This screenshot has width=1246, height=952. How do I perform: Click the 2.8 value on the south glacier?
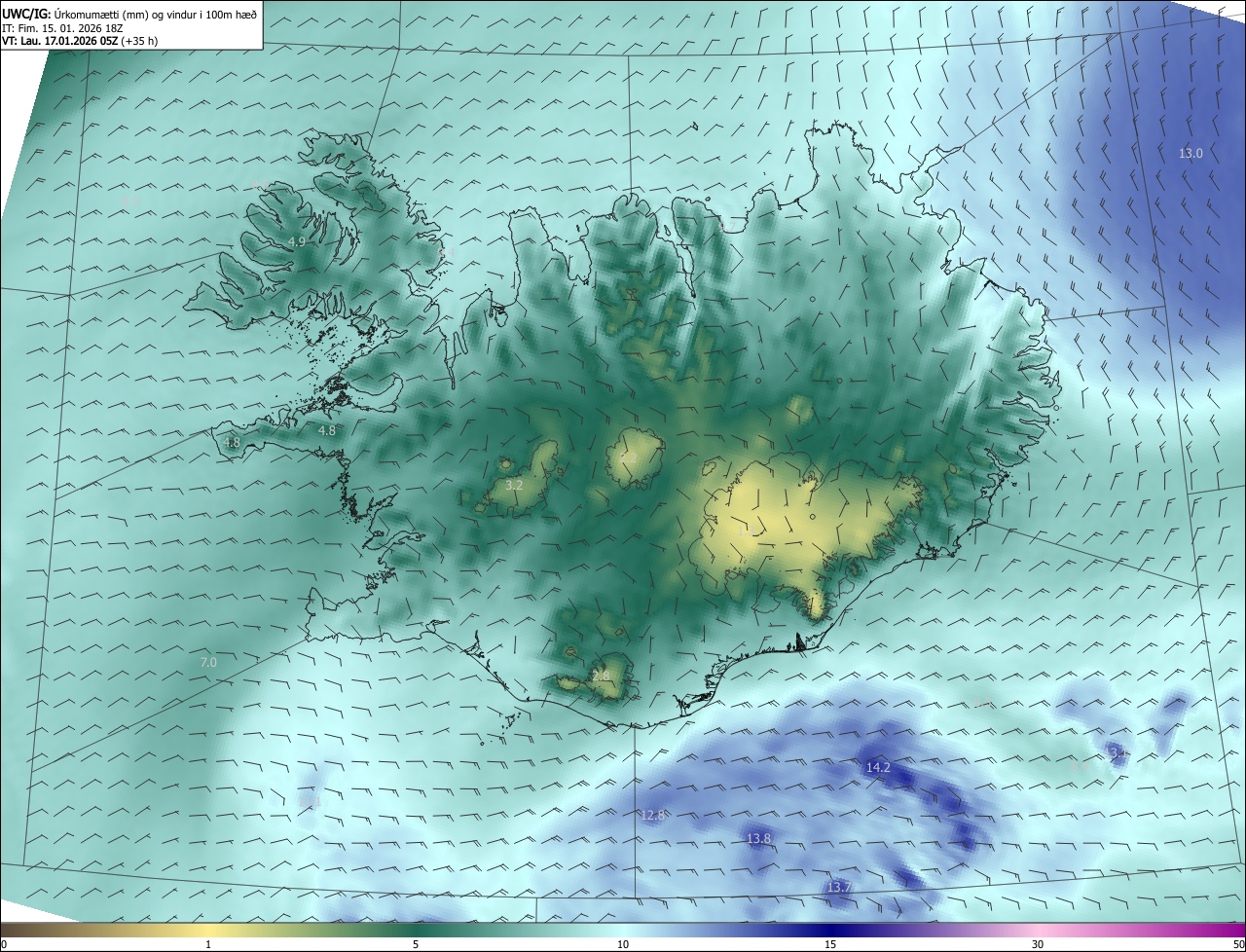click(x=601, y=676)
